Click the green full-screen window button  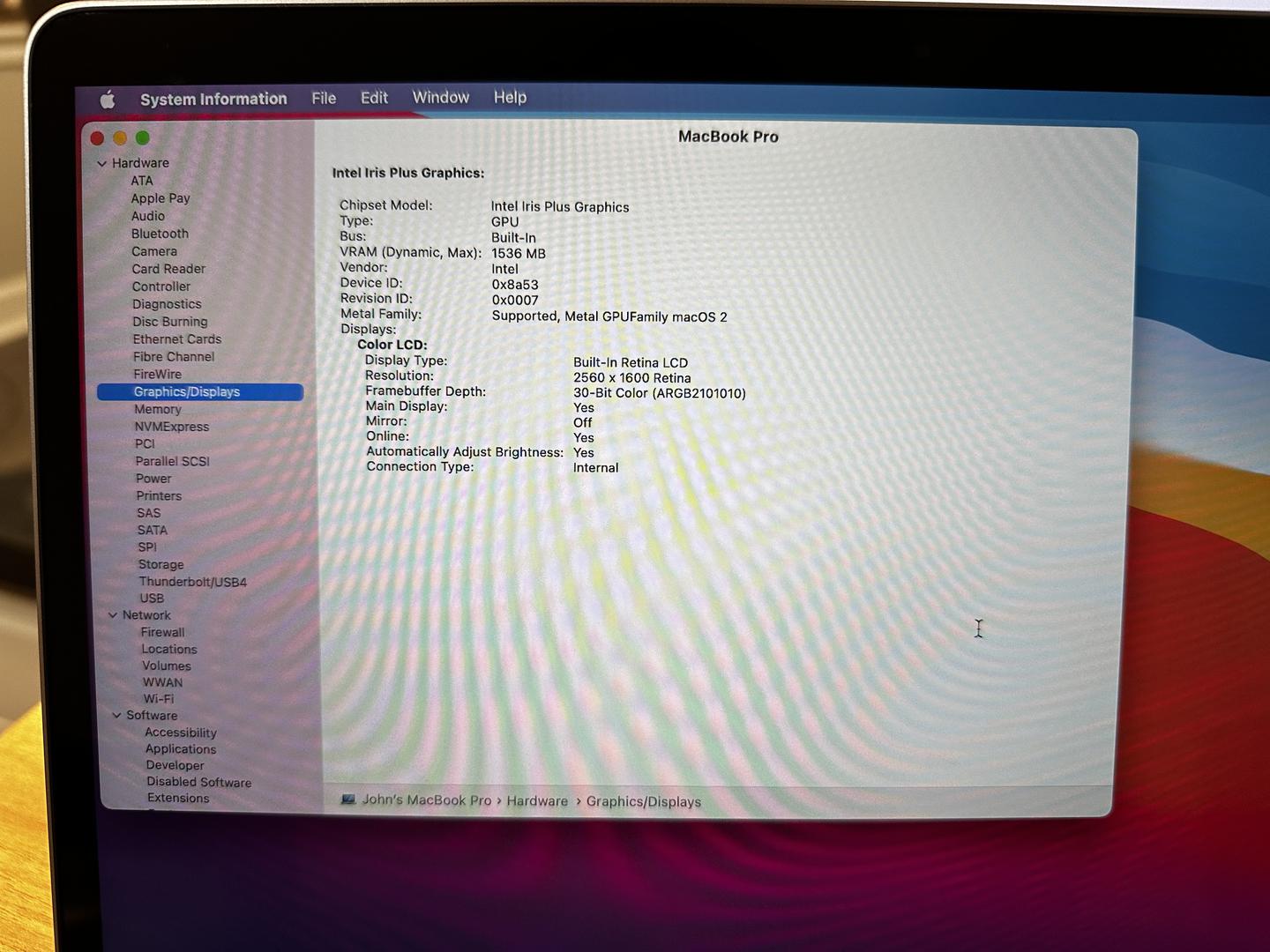[143, 138]
